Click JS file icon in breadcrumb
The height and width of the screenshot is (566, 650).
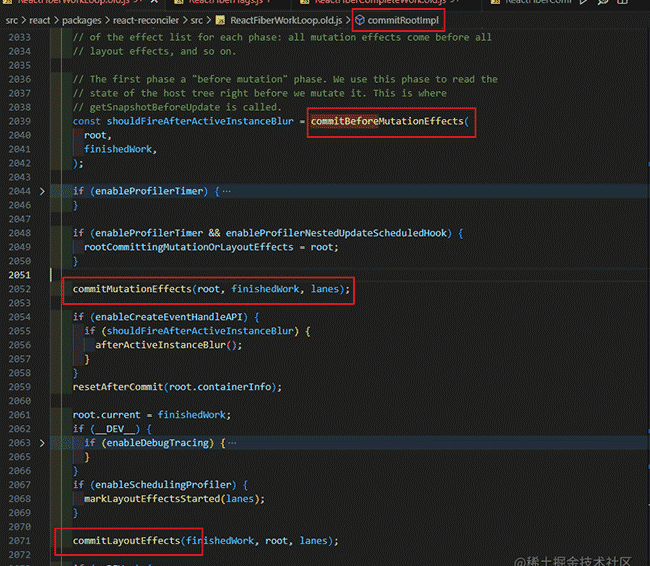(221, 20)
